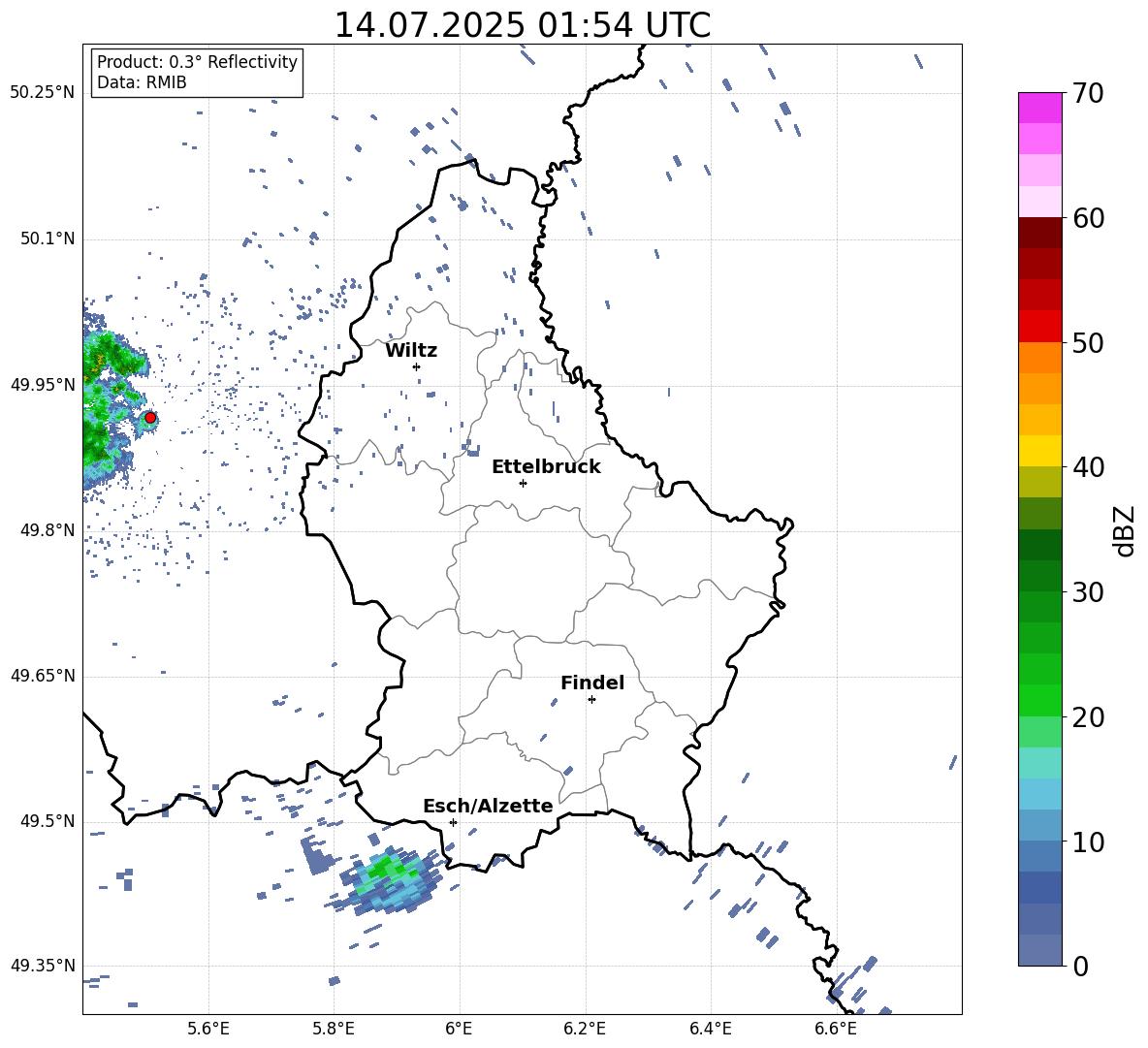Click the bright red colorbar swatch near 50
Viewport: 1148px width, 1048px height.
pos(1039,327)
